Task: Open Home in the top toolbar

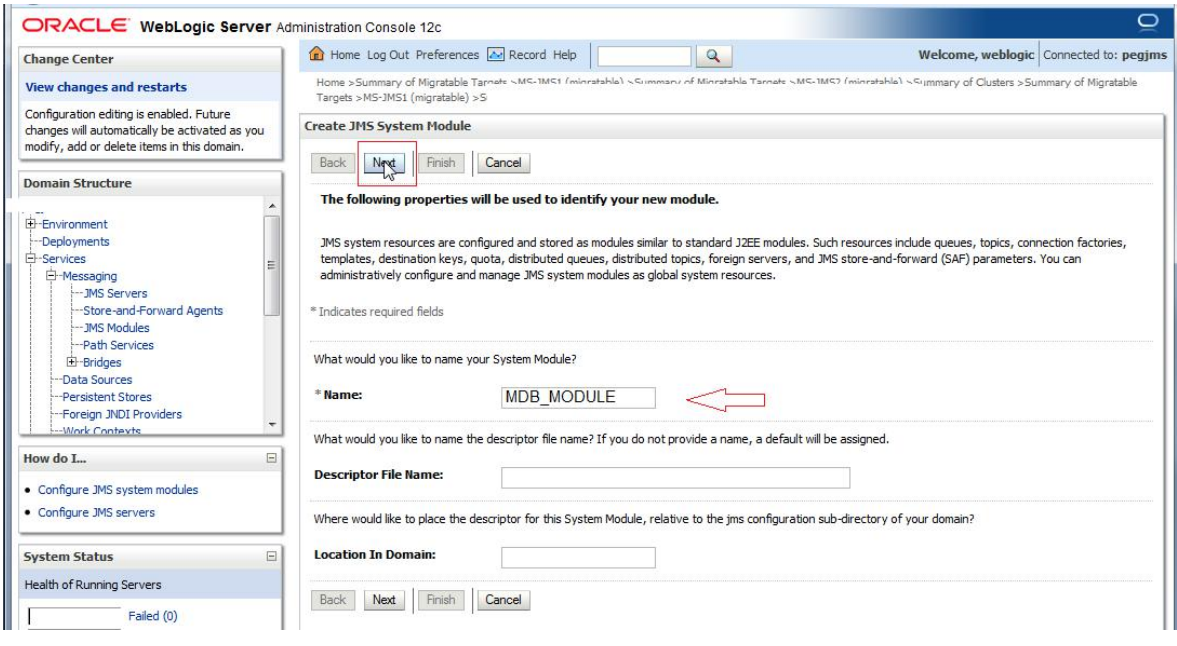Action: tap(345, 55)
